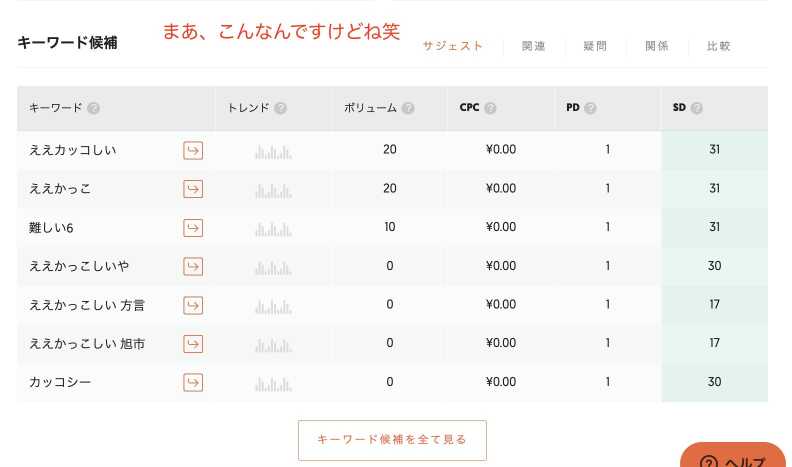View trend chart for ええカッコしい row
Viewport: 792px width, 467px height.
(x=273, y=152)
